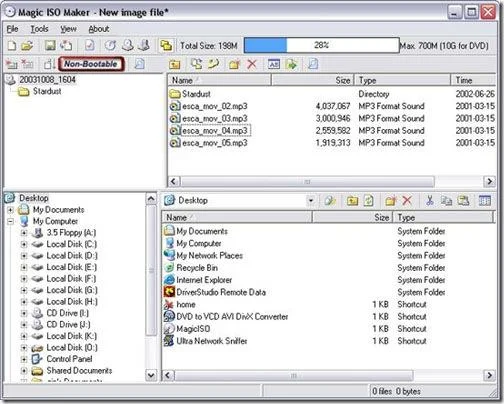Image resolution: width=504 pixels, height=404 pixels.
Task: Expand the My Documents tree node
Action: (x=10, y=210)
